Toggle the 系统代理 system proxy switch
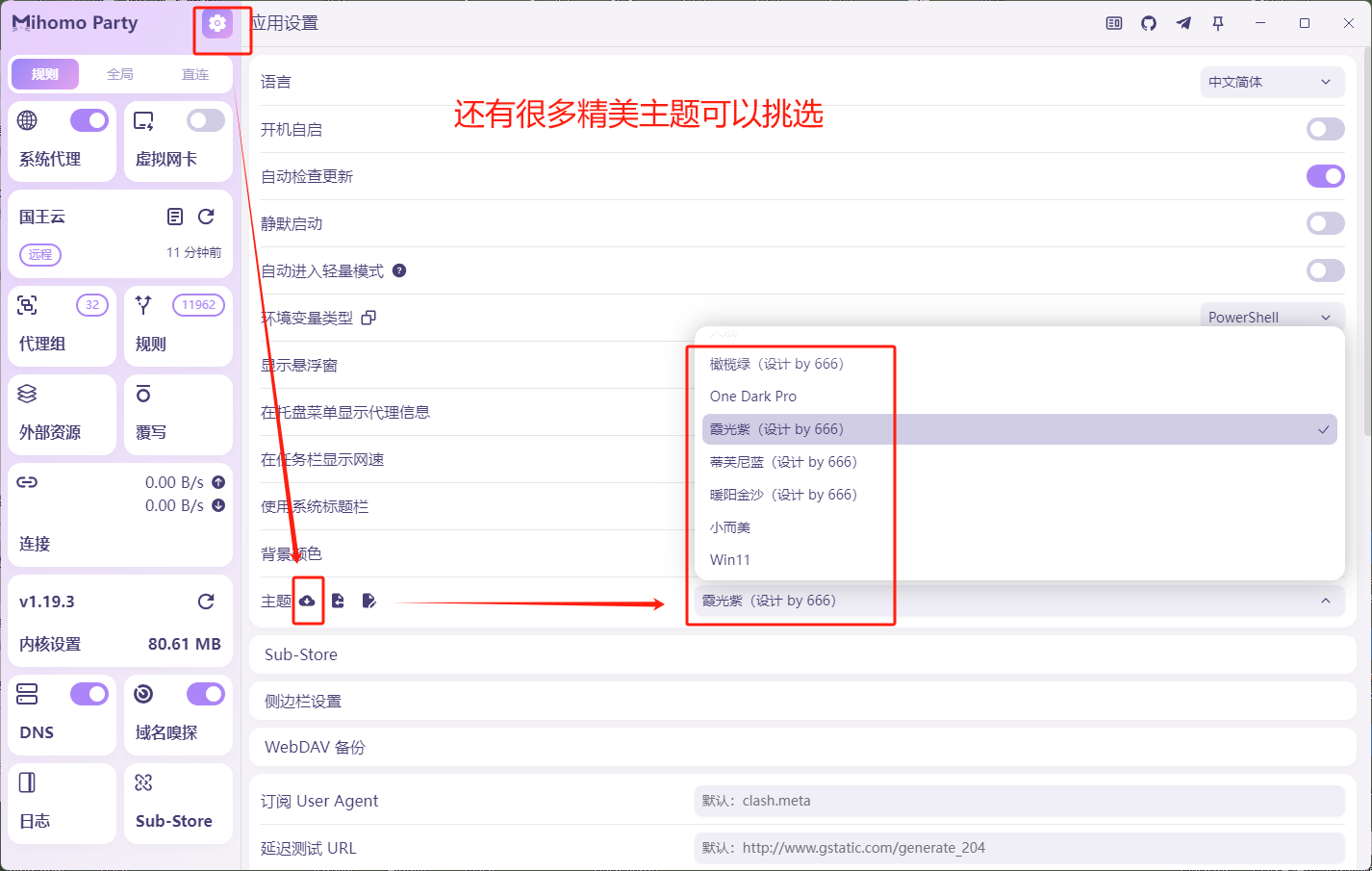 click(89, 120)
